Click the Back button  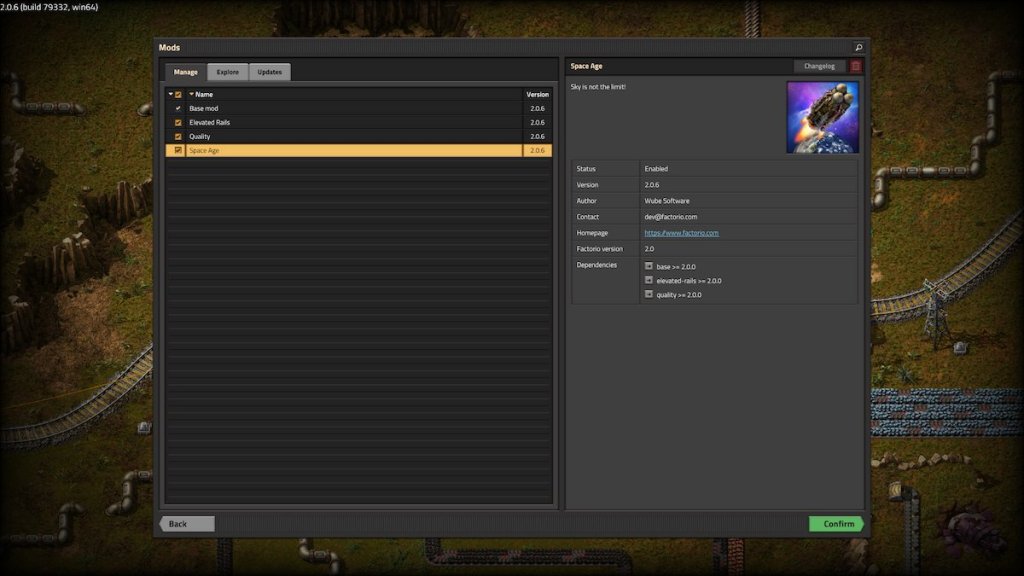(184, 523)
